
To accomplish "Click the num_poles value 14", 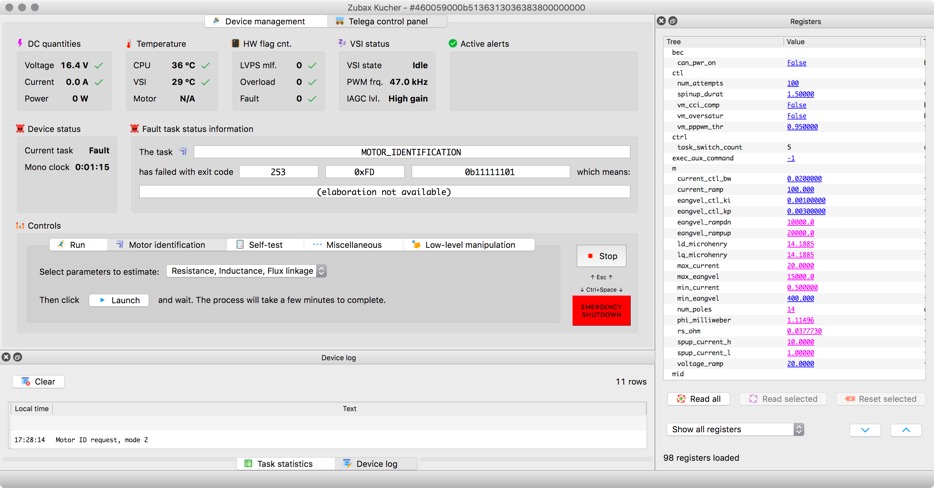I will coord(790,309).
